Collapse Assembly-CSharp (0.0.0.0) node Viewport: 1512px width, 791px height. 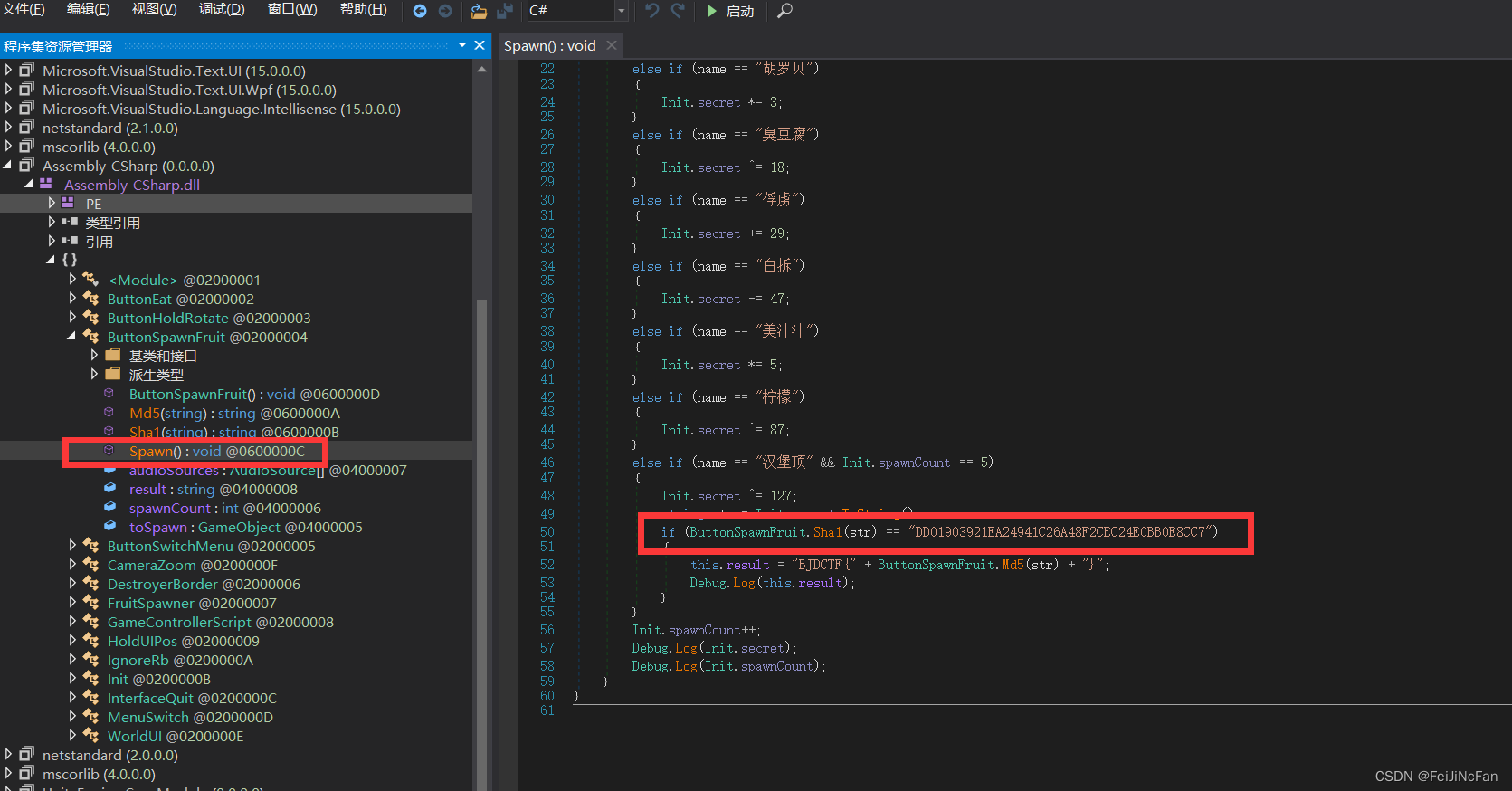point(9,165)
